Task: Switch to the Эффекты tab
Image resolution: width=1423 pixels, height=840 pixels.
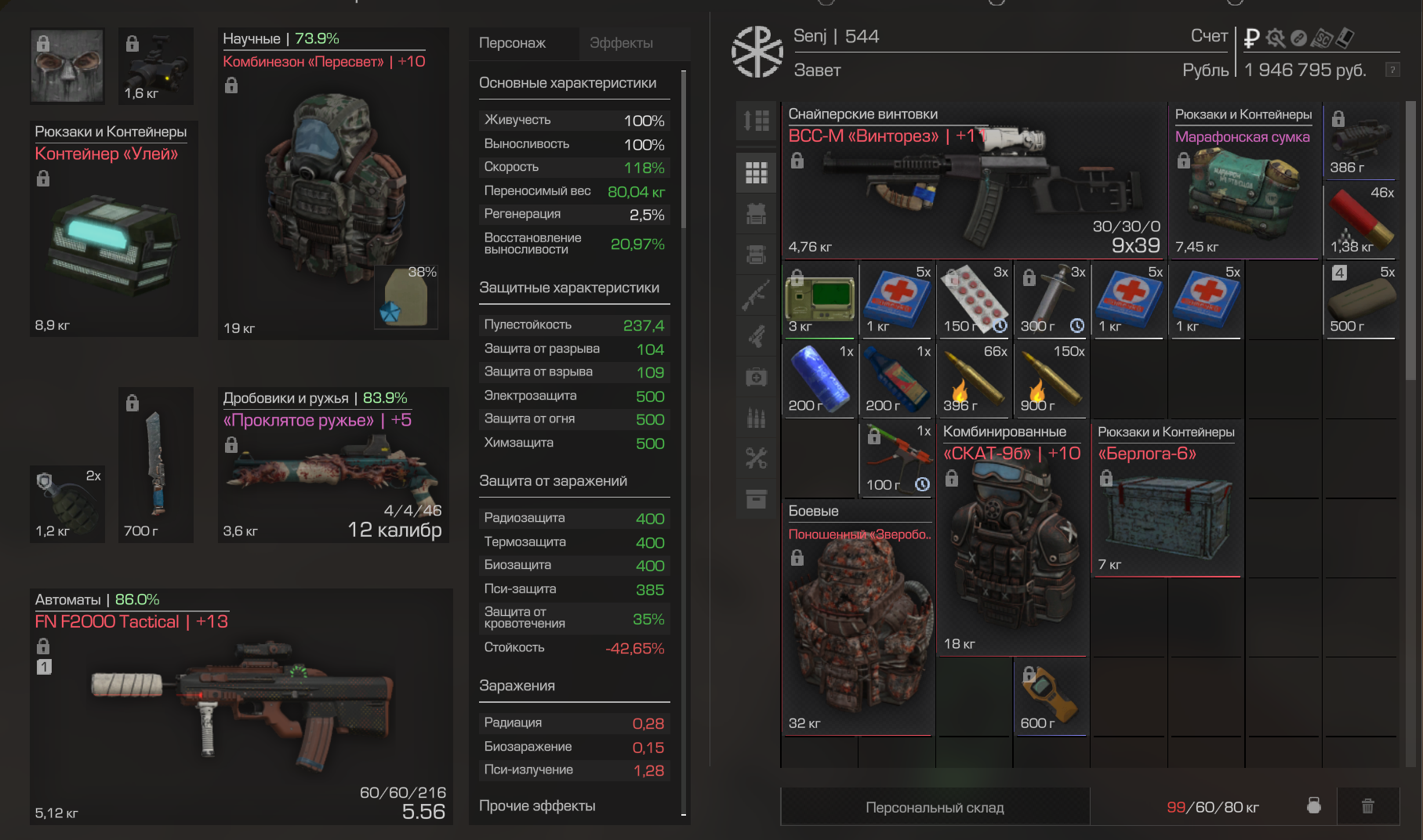Action: click(621, 43)
